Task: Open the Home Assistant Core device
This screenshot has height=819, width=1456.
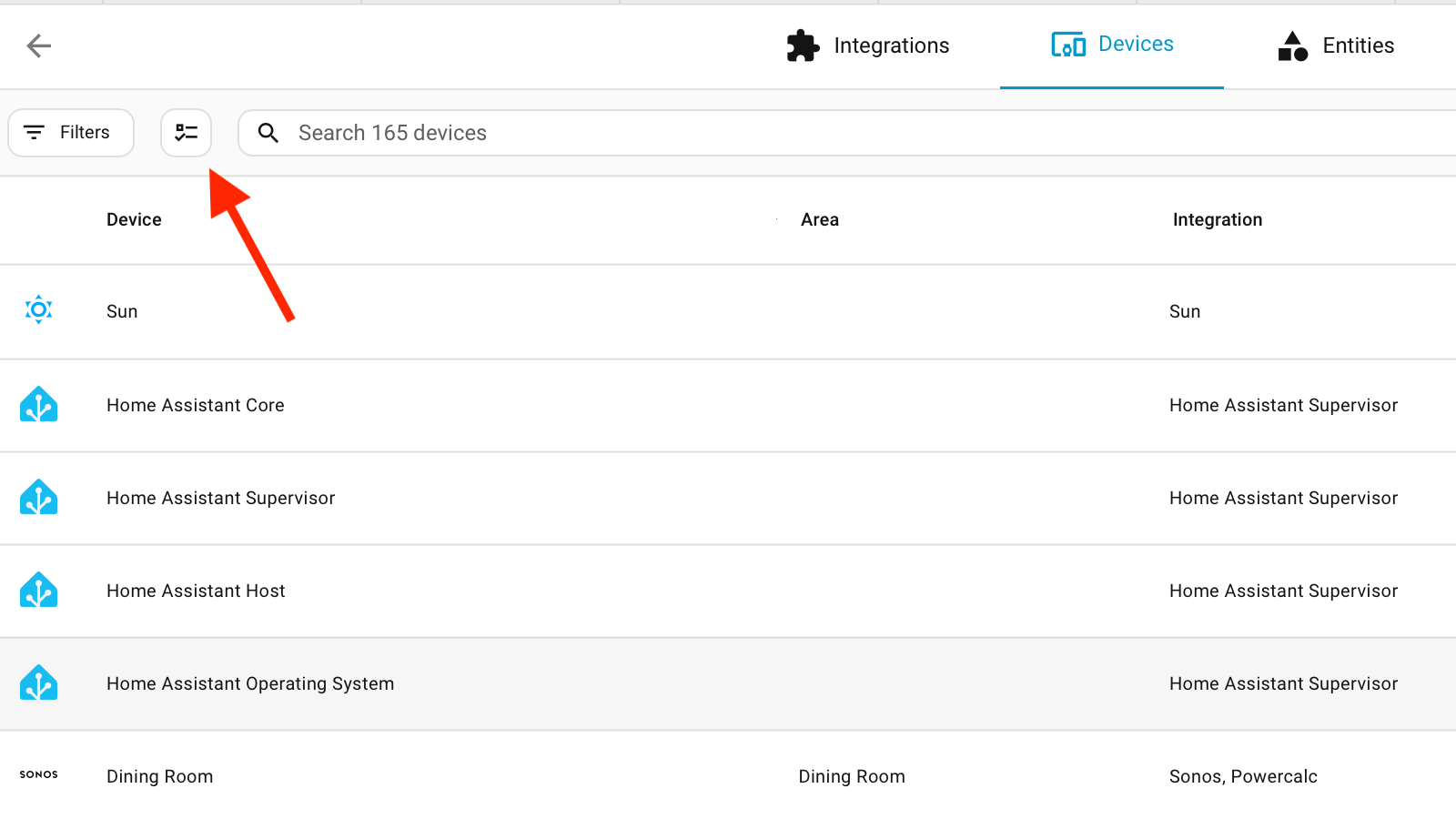Action: point(196,405)
